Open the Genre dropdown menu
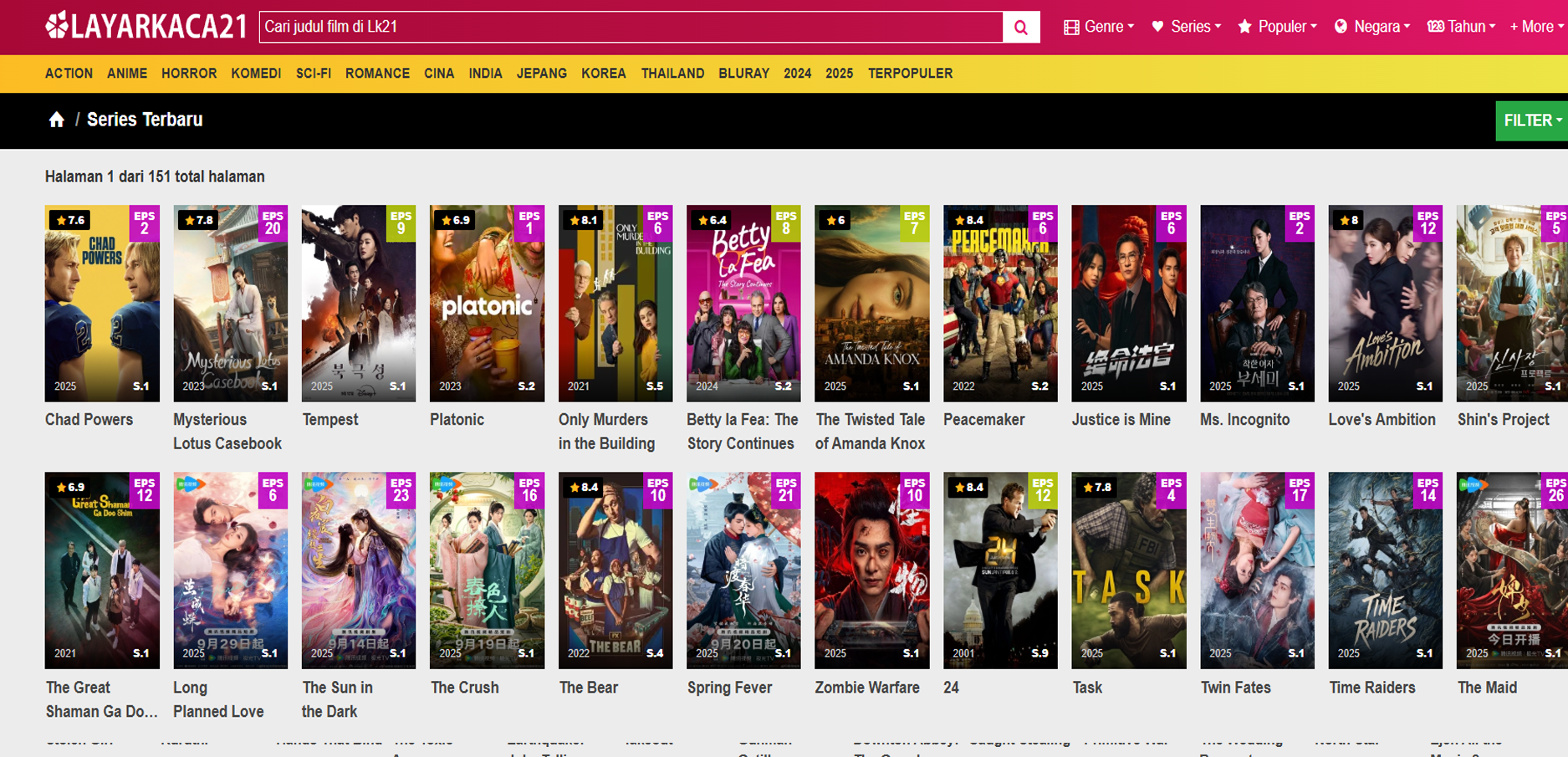Viewport: 1568px width, 757px height. pos(1099,27)
